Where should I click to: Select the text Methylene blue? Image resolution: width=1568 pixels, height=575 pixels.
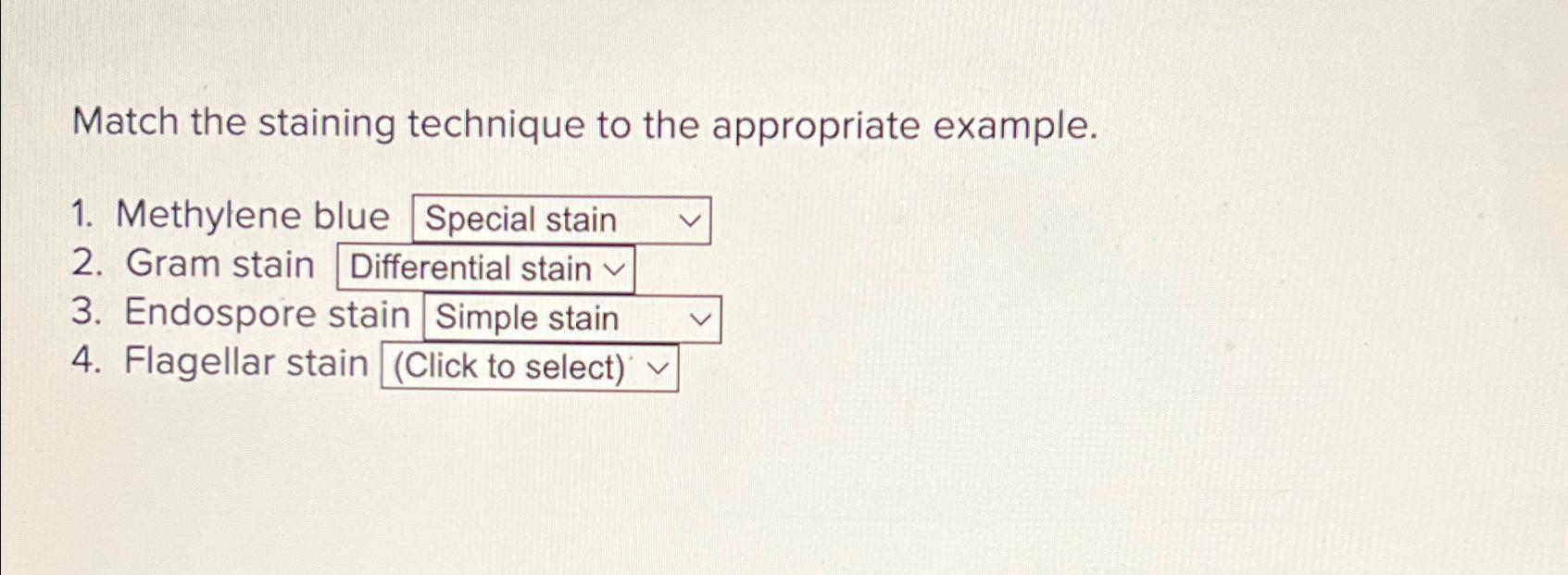(257, 217)
